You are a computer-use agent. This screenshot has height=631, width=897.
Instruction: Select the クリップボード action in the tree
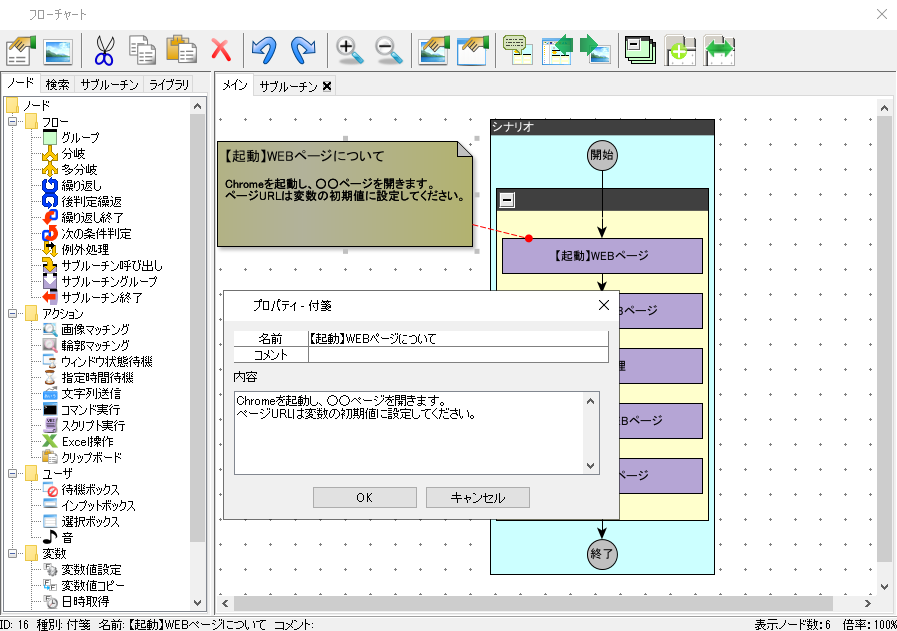point(92,458)
